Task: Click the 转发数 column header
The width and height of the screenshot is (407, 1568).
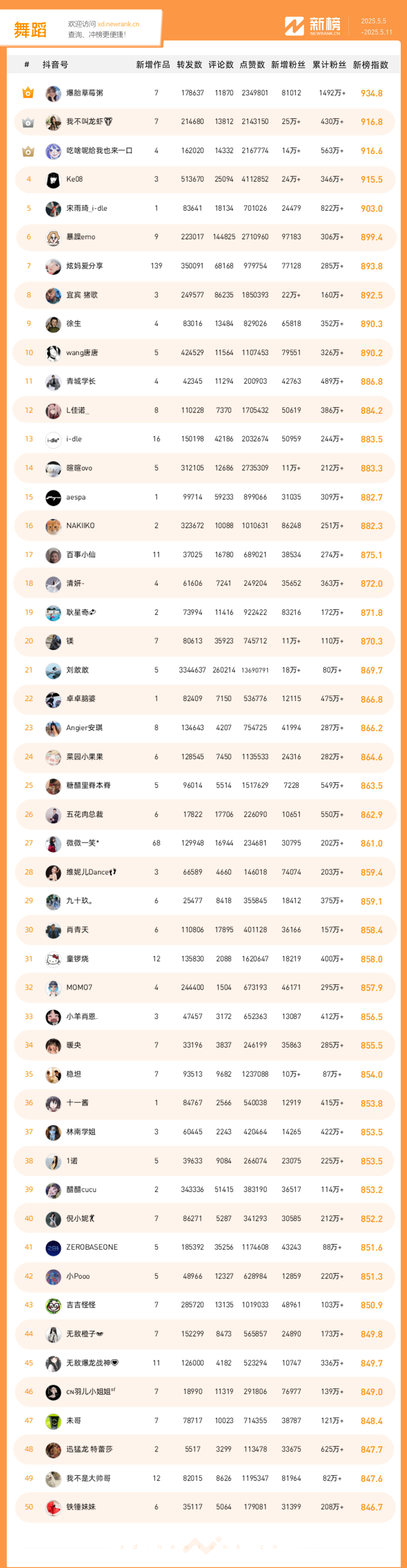Action: [189, 65]
